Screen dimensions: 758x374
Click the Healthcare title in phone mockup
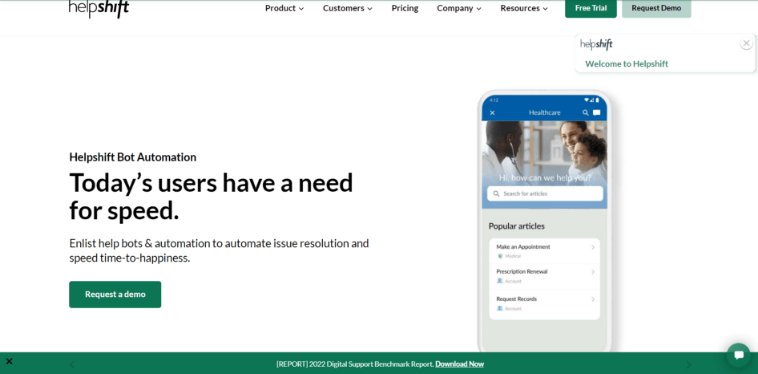coord(545,113)
